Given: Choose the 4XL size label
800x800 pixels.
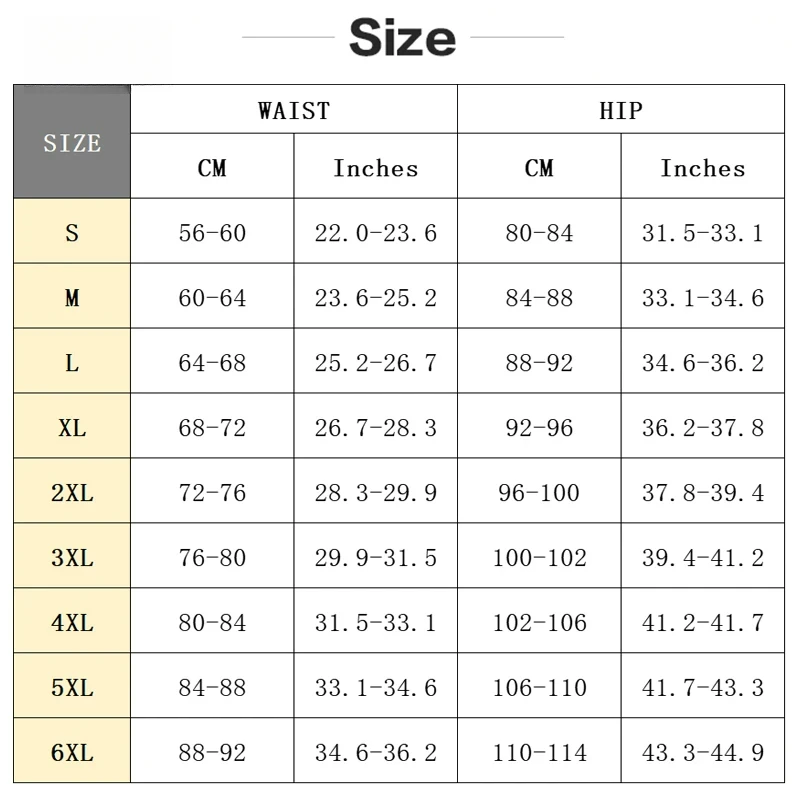Looking at the screenshot, I should (x=72, y=620).
